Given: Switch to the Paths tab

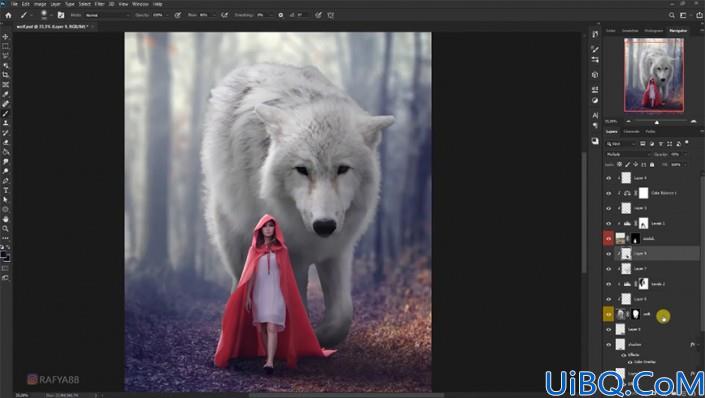Looking at the screenshot, I should click(x=650, y=132).
